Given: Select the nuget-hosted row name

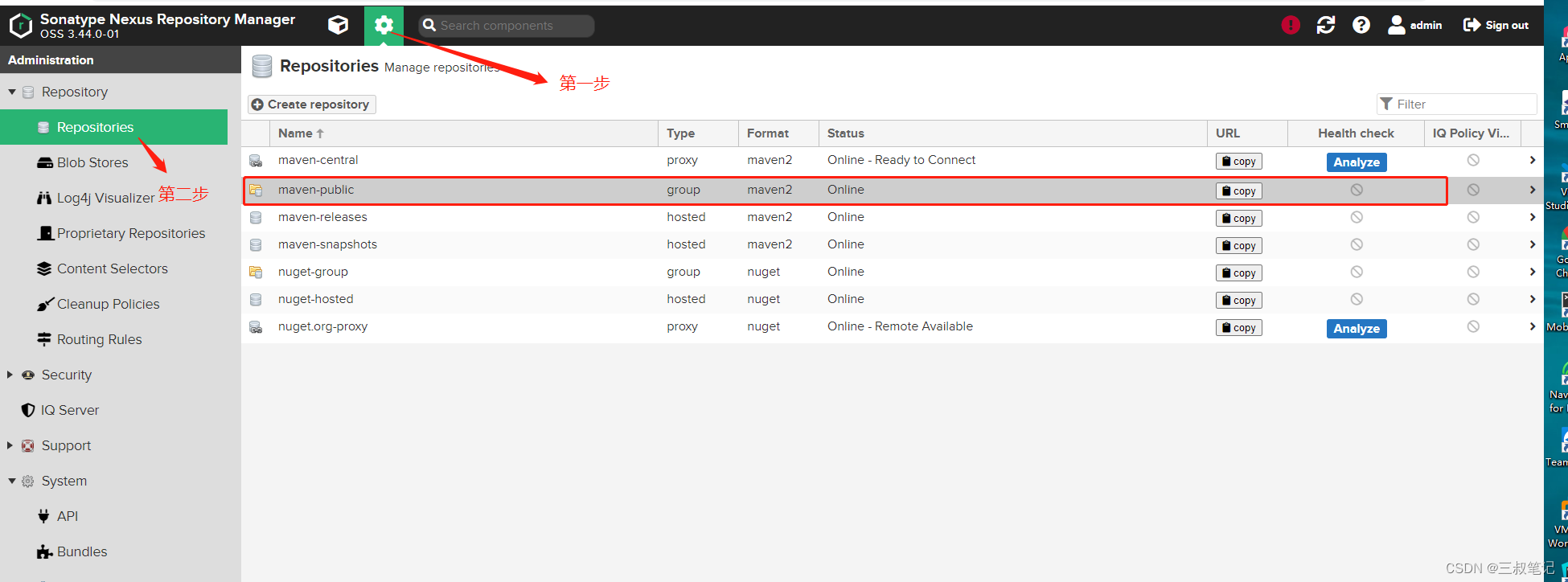Looking at the screenshot, I should [316, 299].
